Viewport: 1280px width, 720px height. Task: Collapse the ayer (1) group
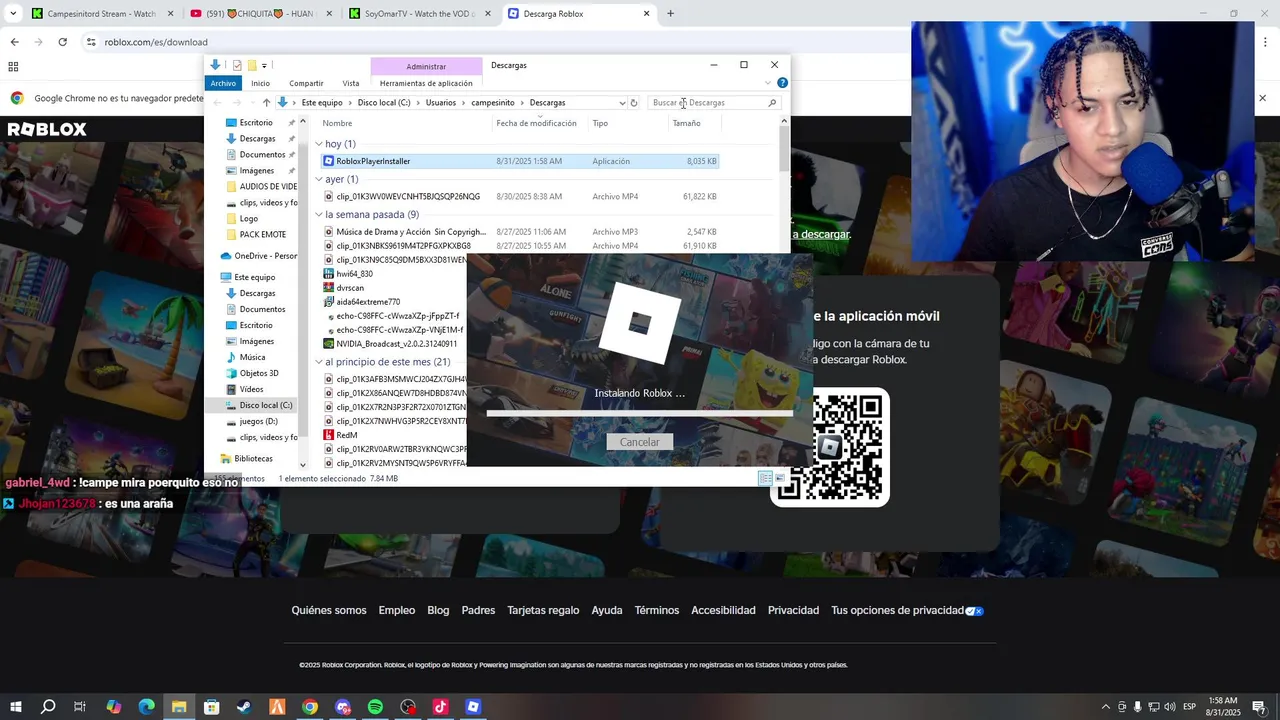tap(319, 179)
